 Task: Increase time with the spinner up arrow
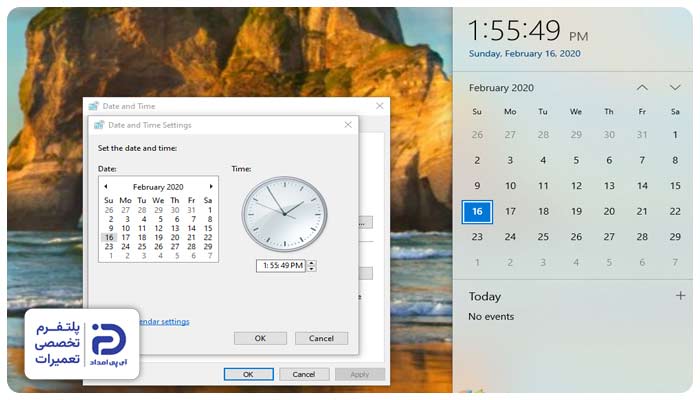312,262
